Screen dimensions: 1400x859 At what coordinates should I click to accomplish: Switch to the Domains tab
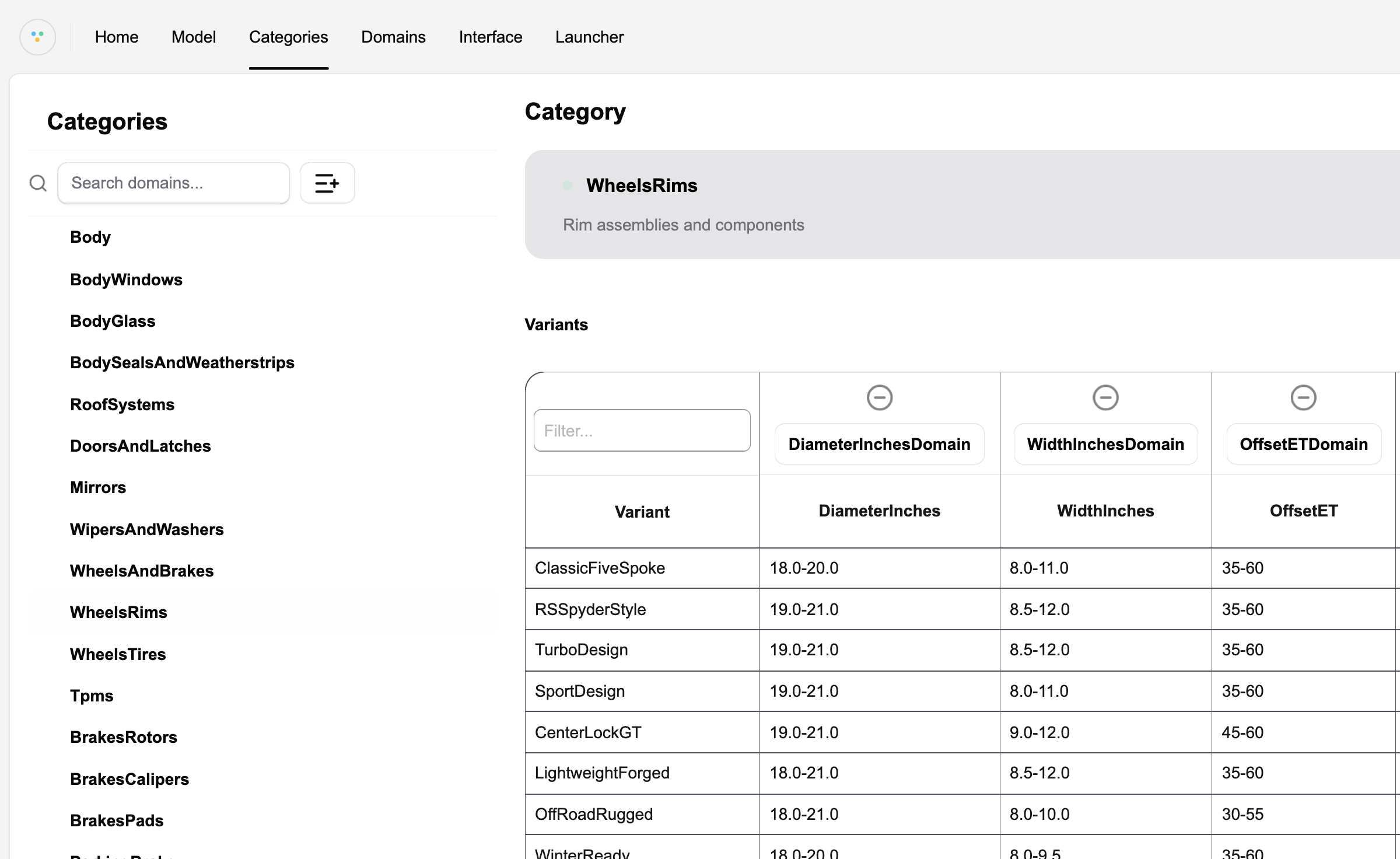(393, 37)
